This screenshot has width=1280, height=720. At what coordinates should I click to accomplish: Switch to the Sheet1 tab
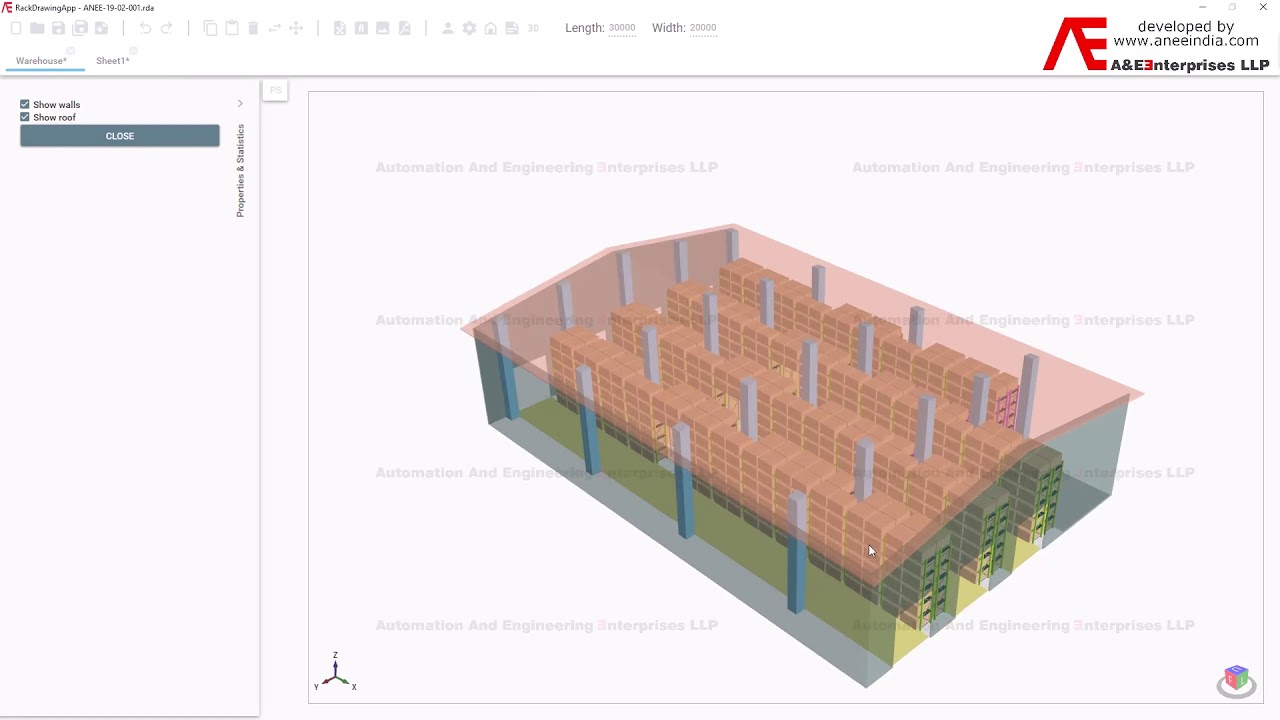click(112, 61)
